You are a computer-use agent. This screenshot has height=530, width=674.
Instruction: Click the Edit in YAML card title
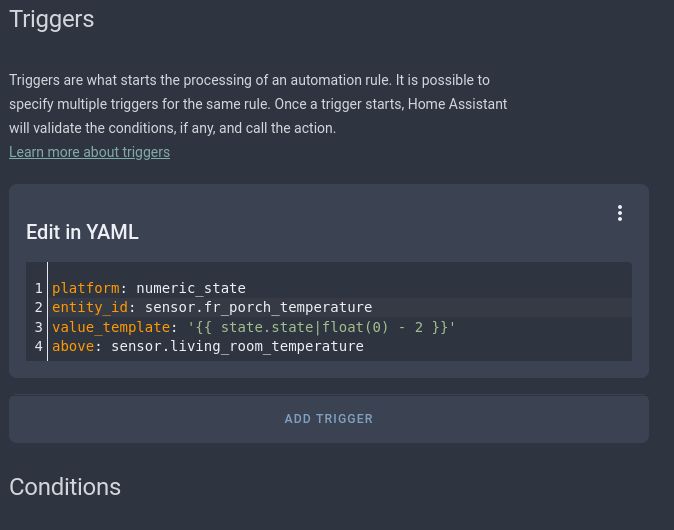coord(82,232)
